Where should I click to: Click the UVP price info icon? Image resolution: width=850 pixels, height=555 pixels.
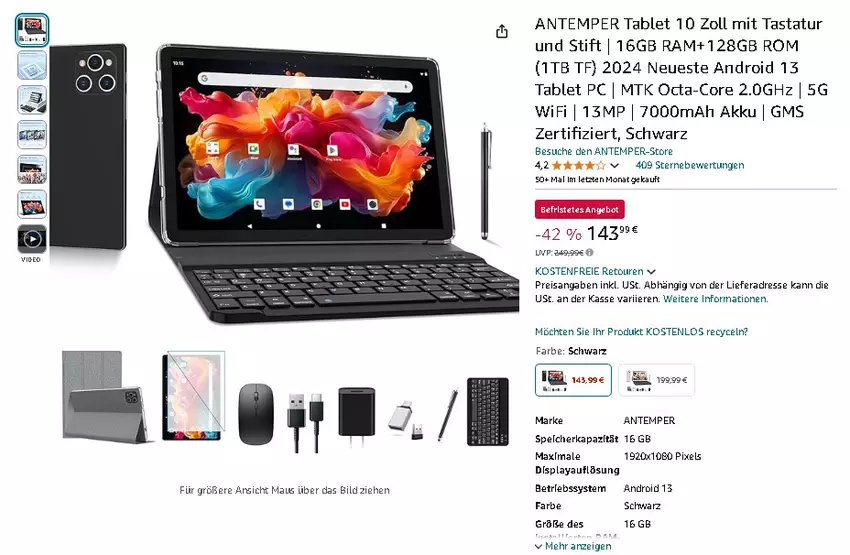point(589,252)
